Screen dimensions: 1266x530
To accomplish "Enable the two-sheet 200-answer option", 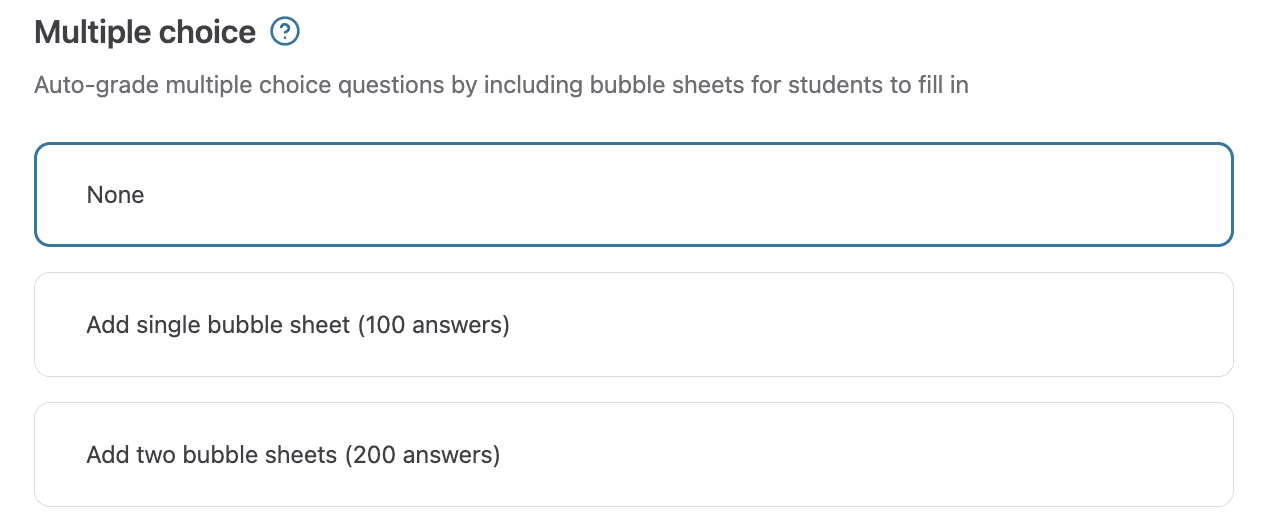I will [x=633, y=455].
